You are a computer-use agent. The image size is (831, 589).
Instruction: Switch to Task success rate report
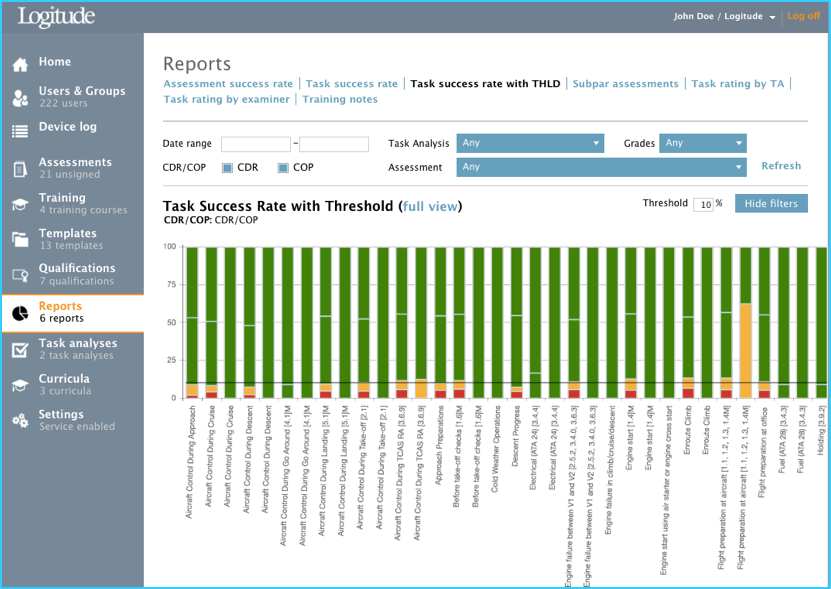(x=351, y=84)
